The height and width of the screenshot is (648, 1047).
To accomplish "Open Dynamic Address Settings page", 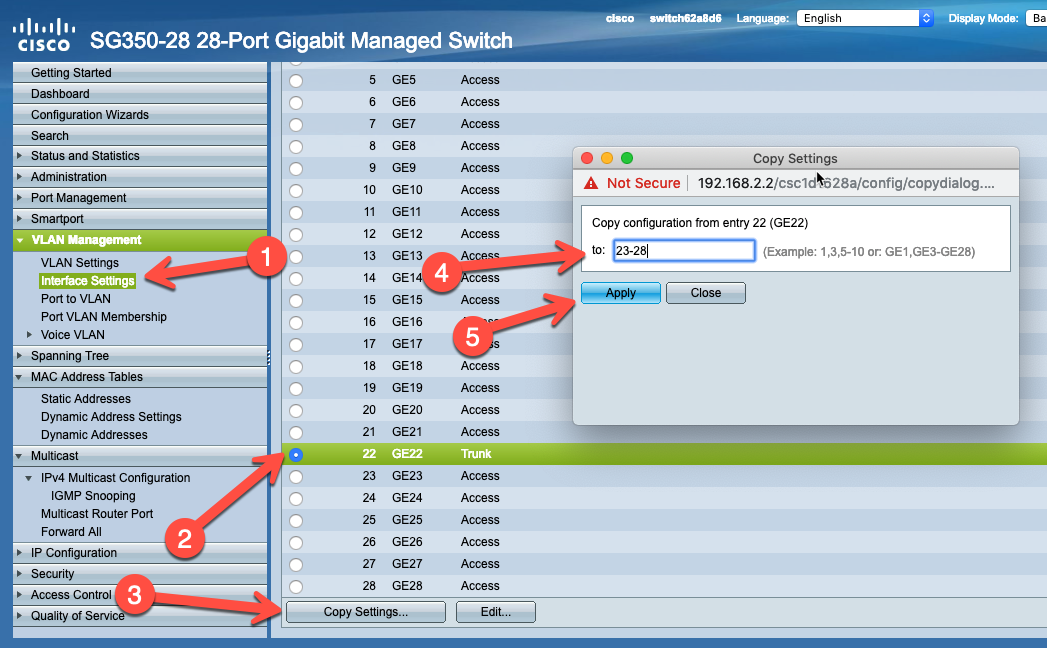I will (x=111, y=417).
